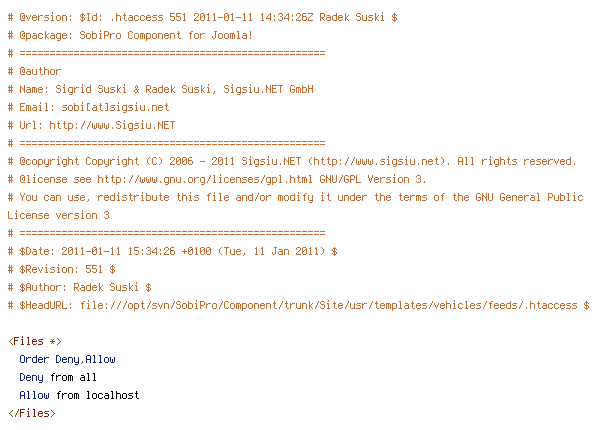This screenshot has height=430, width=600.
Task: Select the Deny from all directive
Action: click(x=58, y=377)
